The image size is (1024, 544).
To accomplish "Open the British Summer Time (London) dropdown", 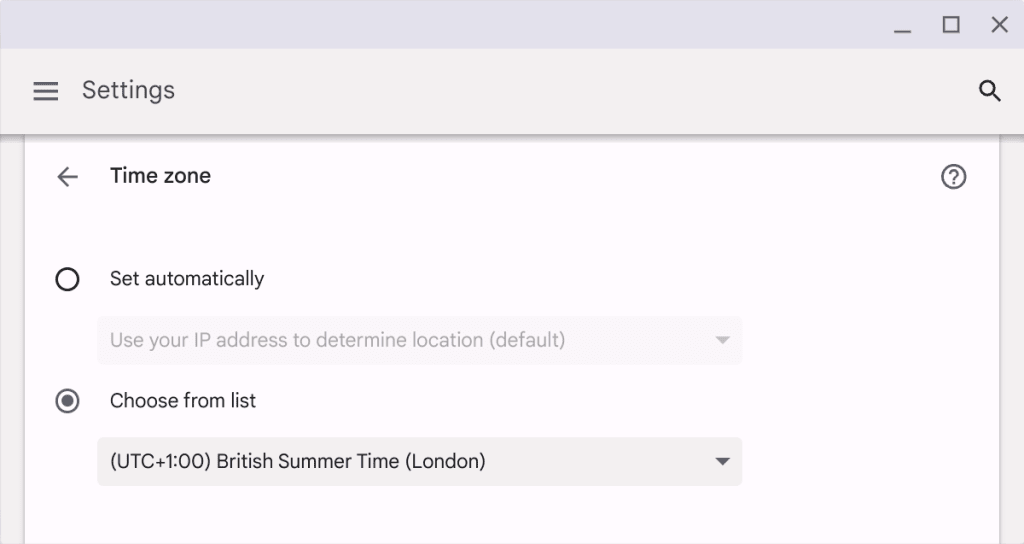I will [419, 461].
